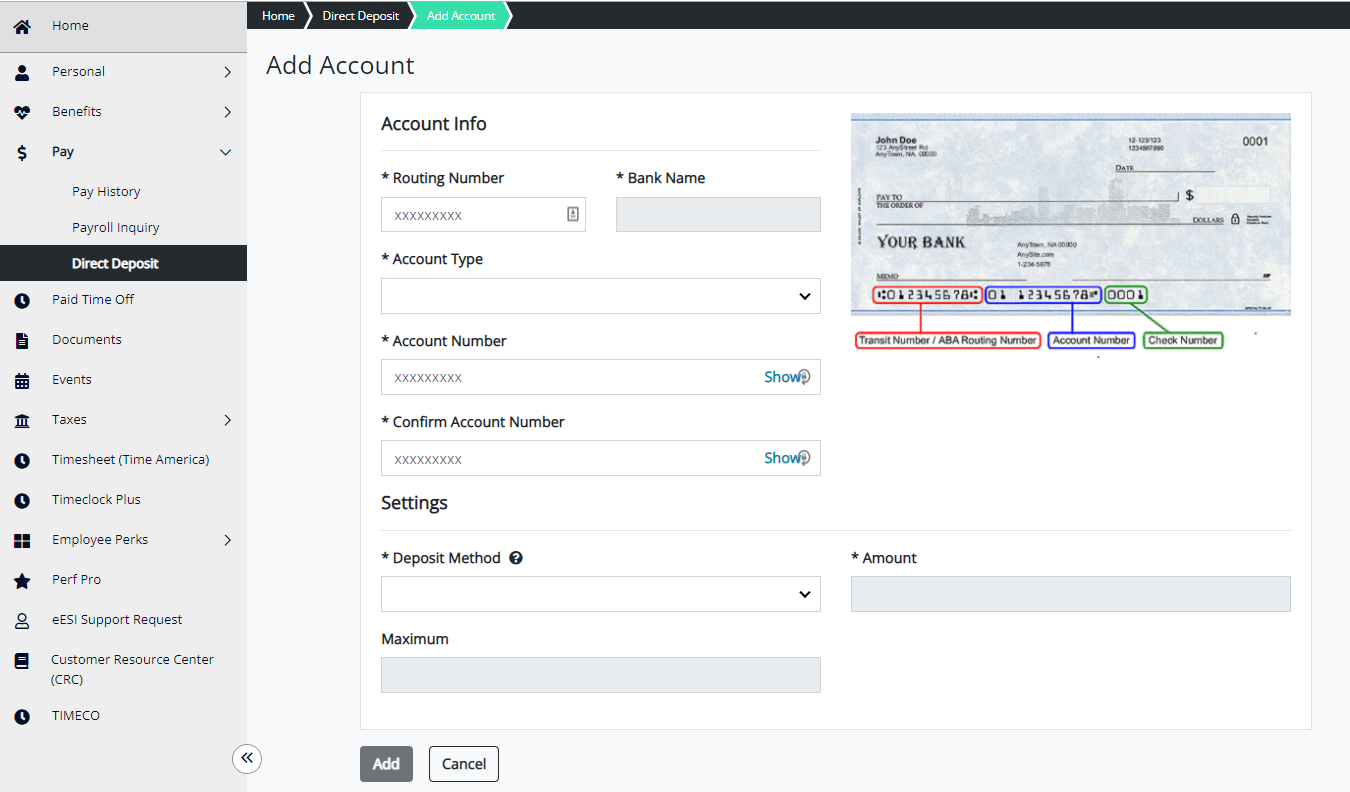Screen dimensions: 1350x792
Task: Click the Benefits heart icon
Action: pos(22,111)
